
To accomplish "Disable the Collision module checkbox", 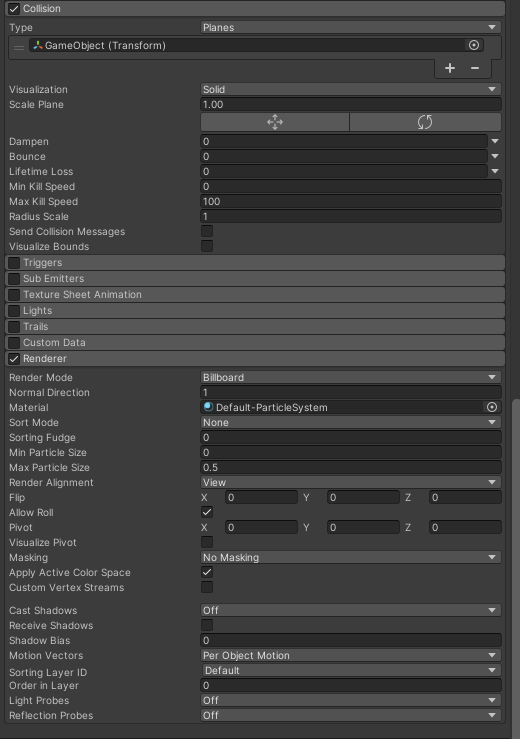I will (14, 8).
